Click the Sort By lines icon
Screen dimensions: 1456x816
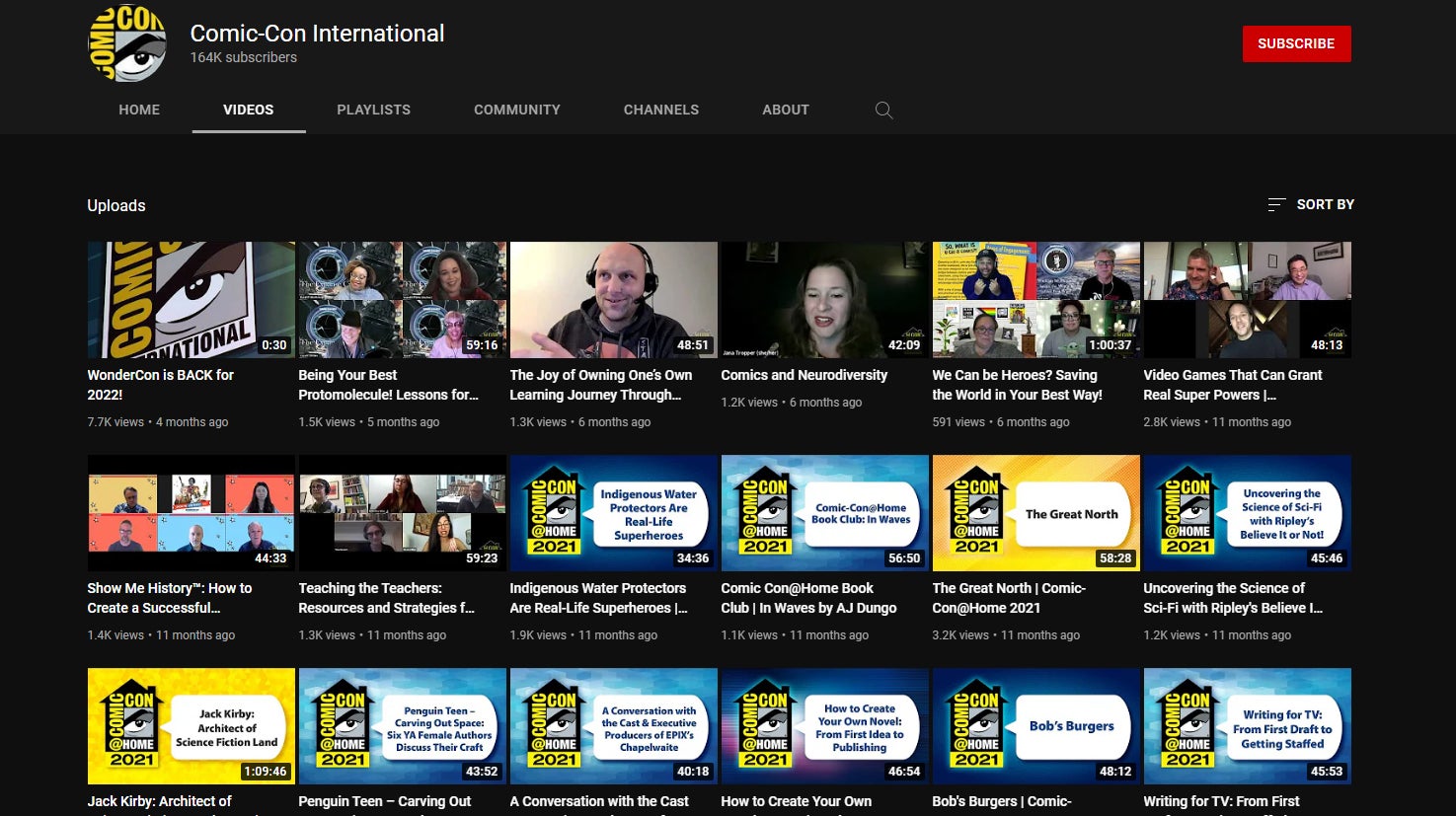pos(1275,204)
